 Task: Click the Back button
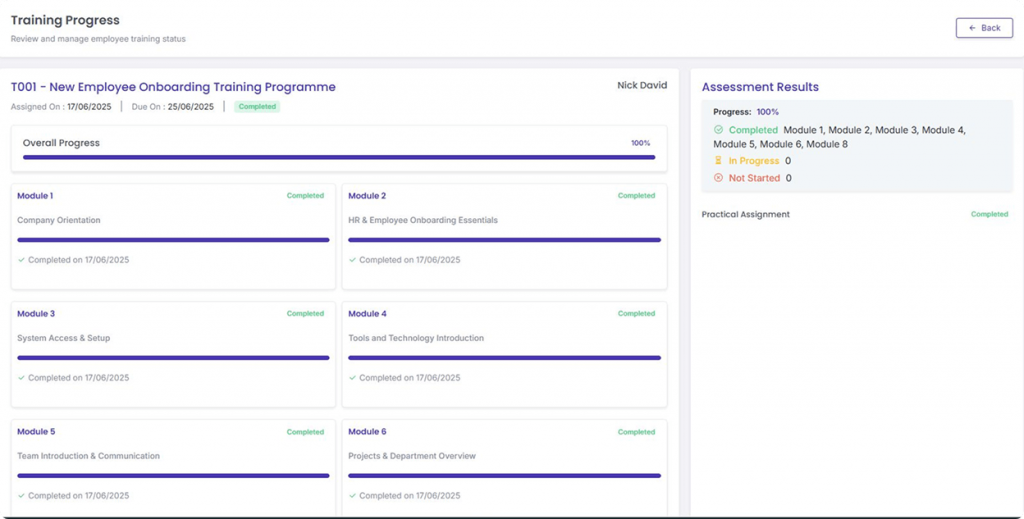(984, 28)
